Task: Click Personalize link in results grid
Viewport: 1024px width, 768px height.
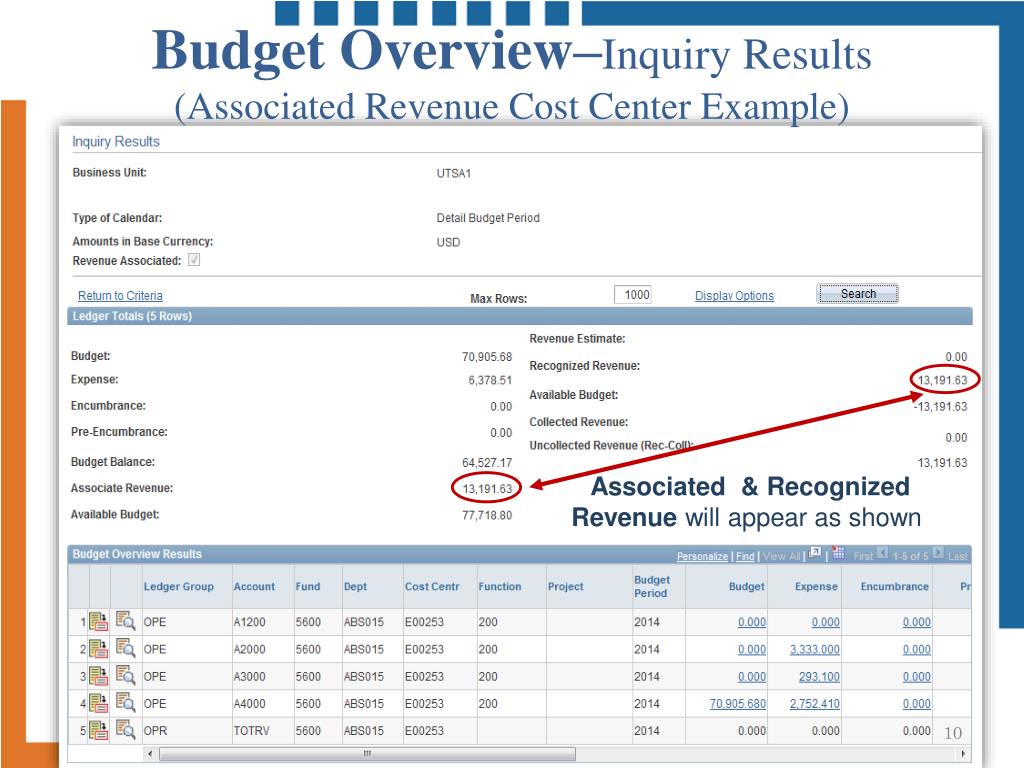Action: 702,556
